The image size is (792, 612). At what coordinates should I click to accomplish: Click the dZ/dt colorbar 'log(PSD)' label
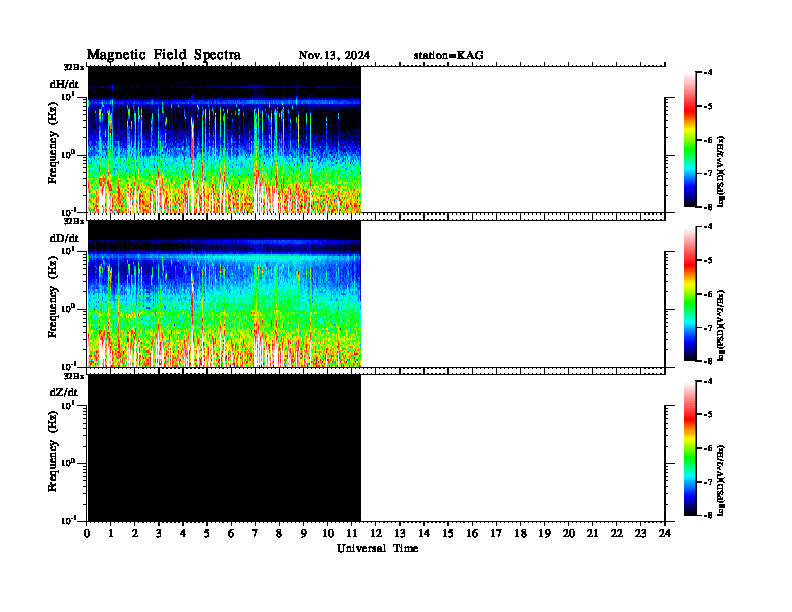[721, 480]
